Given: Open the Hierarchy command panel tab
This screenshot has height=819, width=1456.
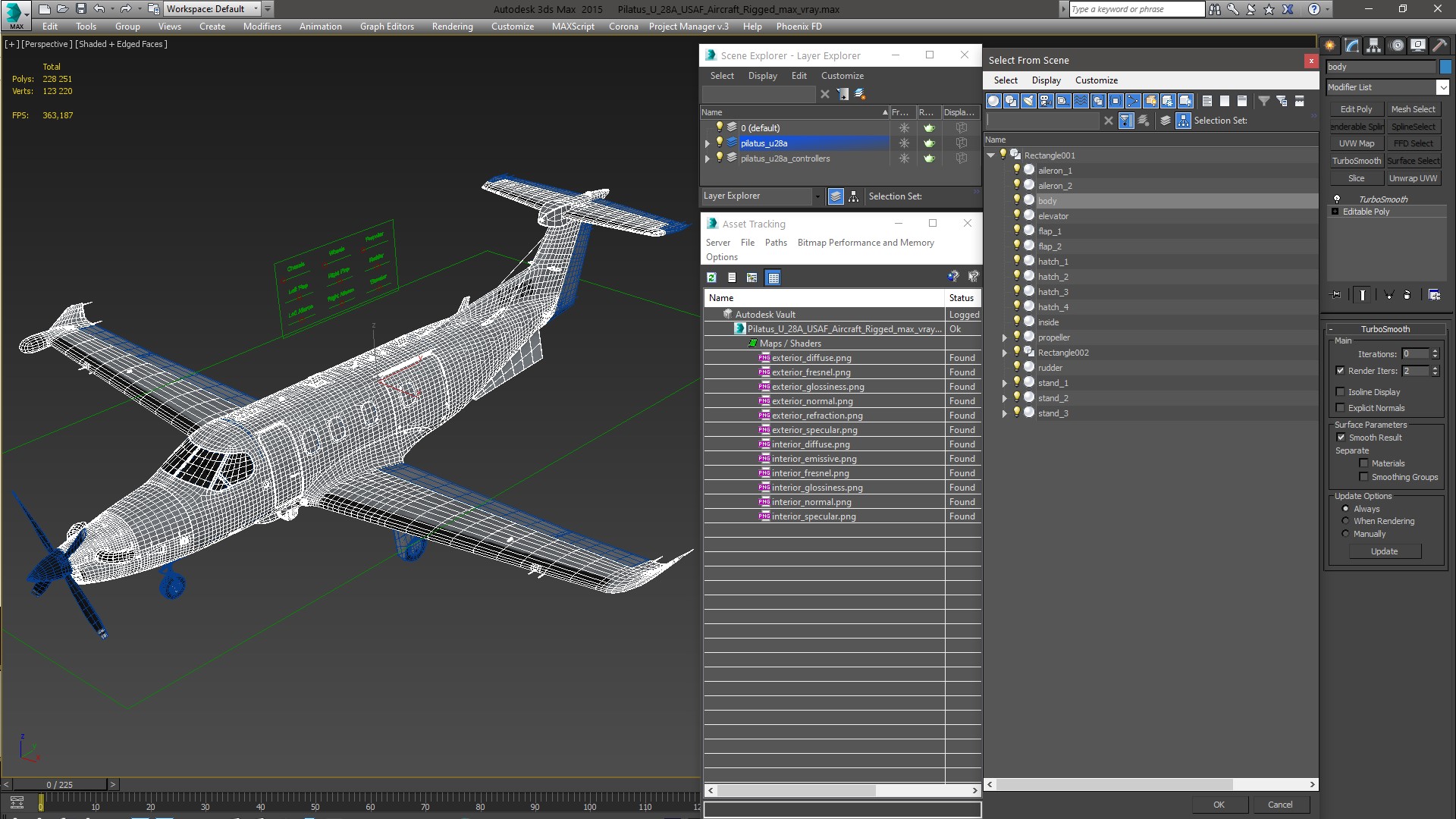Looking at the screenshot, I should coord(1373,45).
